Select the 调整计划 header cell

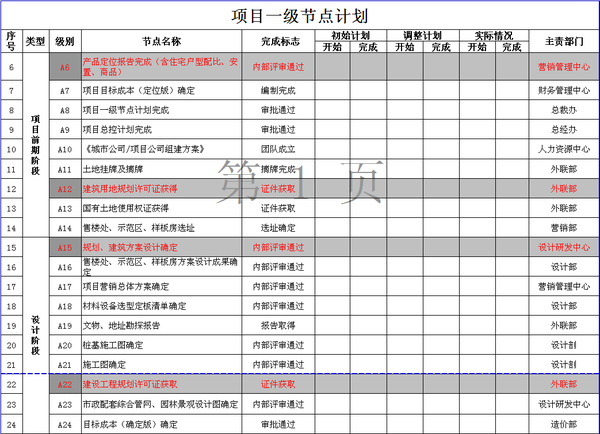(x=423, y=36)
